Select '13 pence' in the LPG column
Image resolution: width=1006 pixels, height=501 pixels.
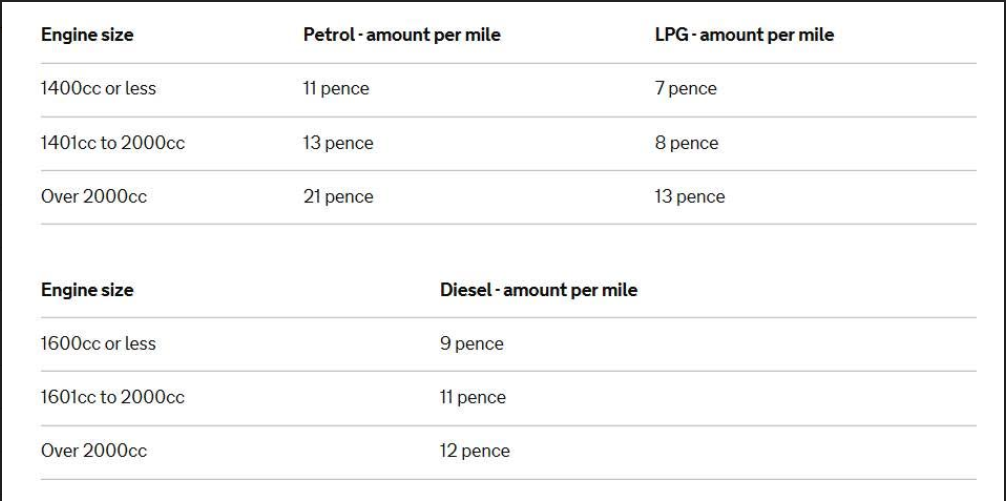pos(690,197)
